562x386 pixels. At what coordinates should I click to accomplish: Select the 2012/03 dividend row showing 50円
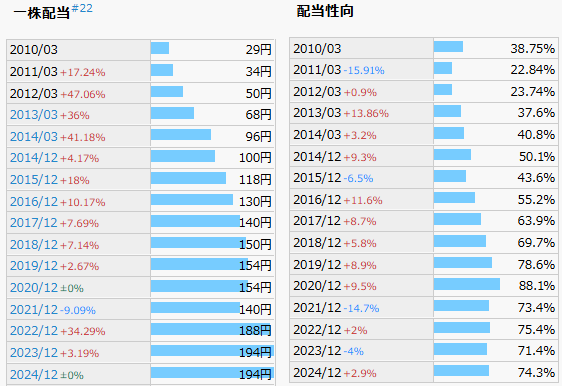140,93
